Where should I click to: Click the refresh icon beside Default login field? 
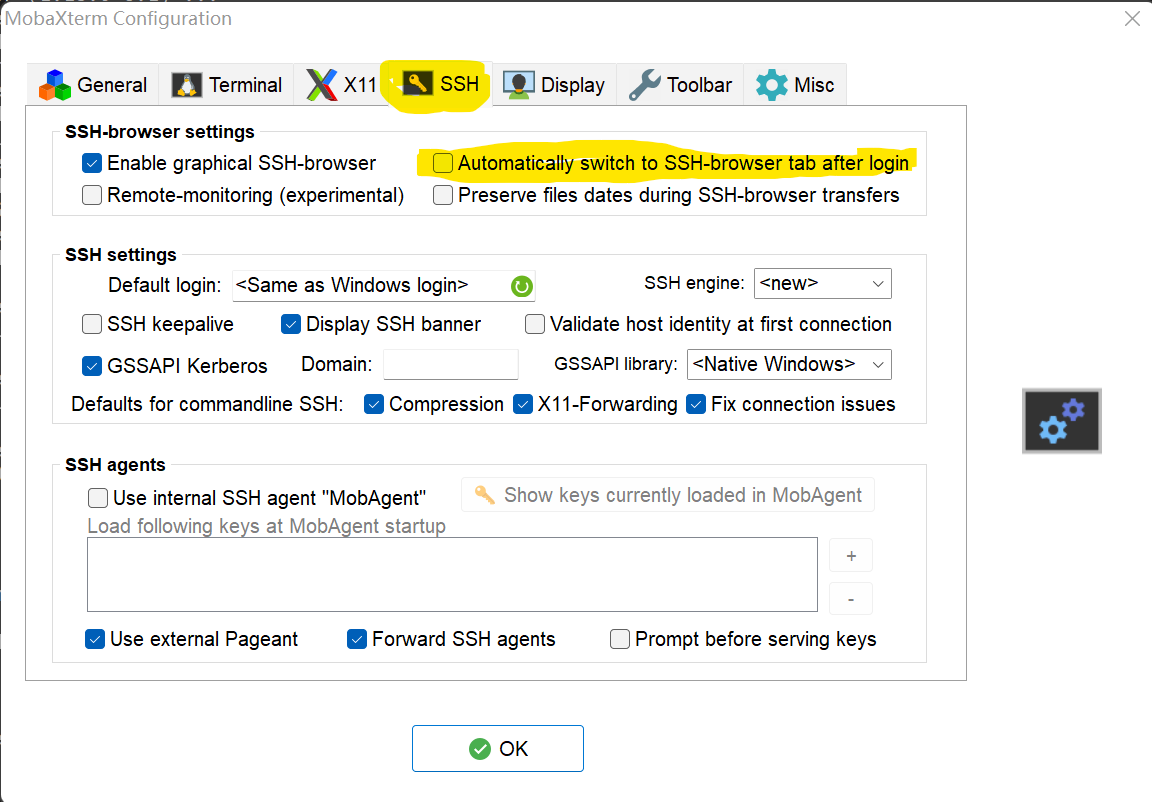[x=521, y=286]
